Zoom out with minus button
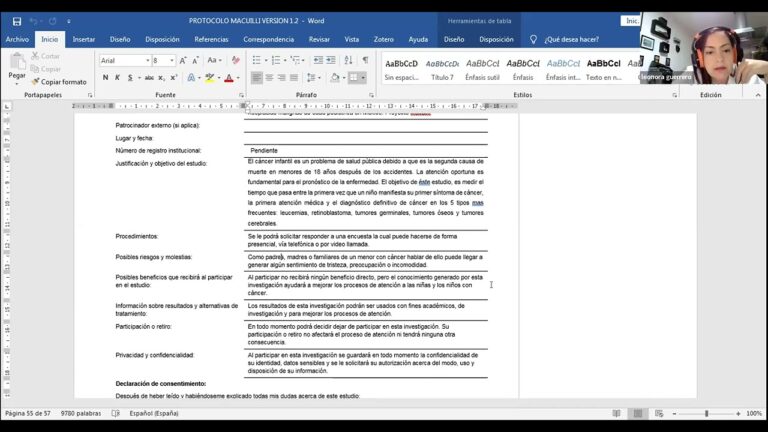 click(x=674, y=413)
